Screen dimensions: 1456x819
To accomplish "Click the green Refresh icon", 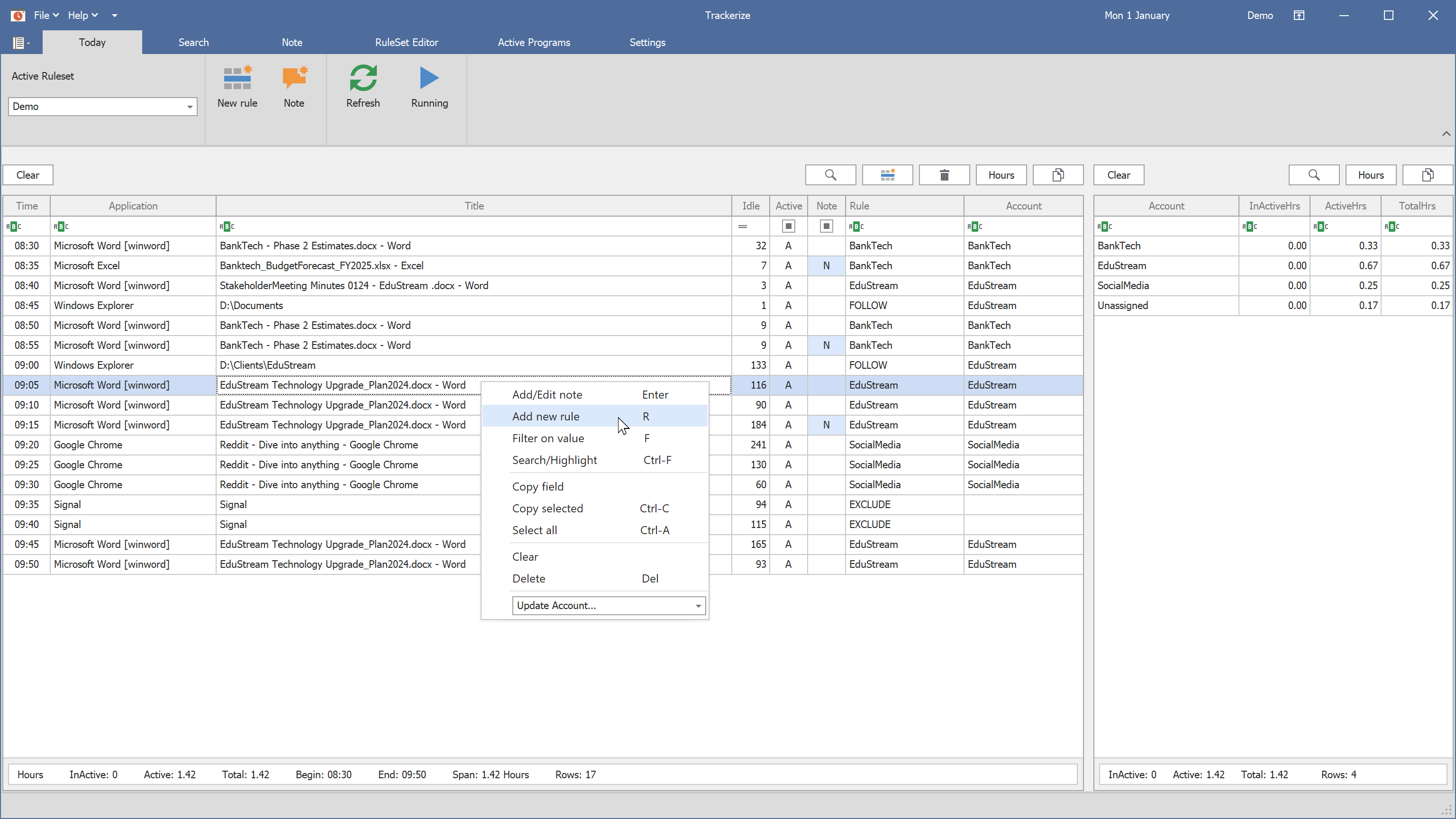I will pos(363,77).
